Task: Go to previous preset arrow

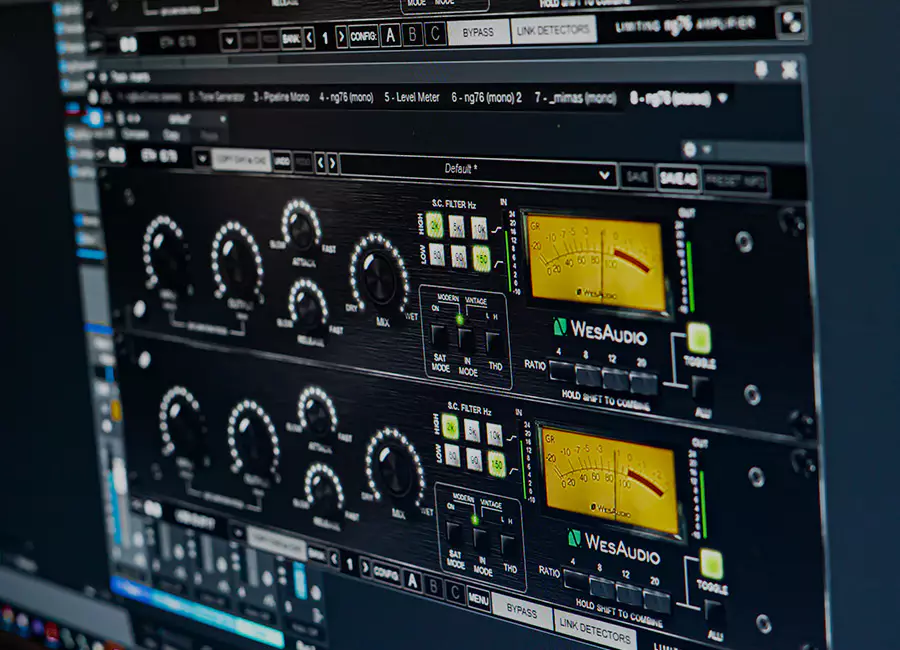Action: [320, 164]
